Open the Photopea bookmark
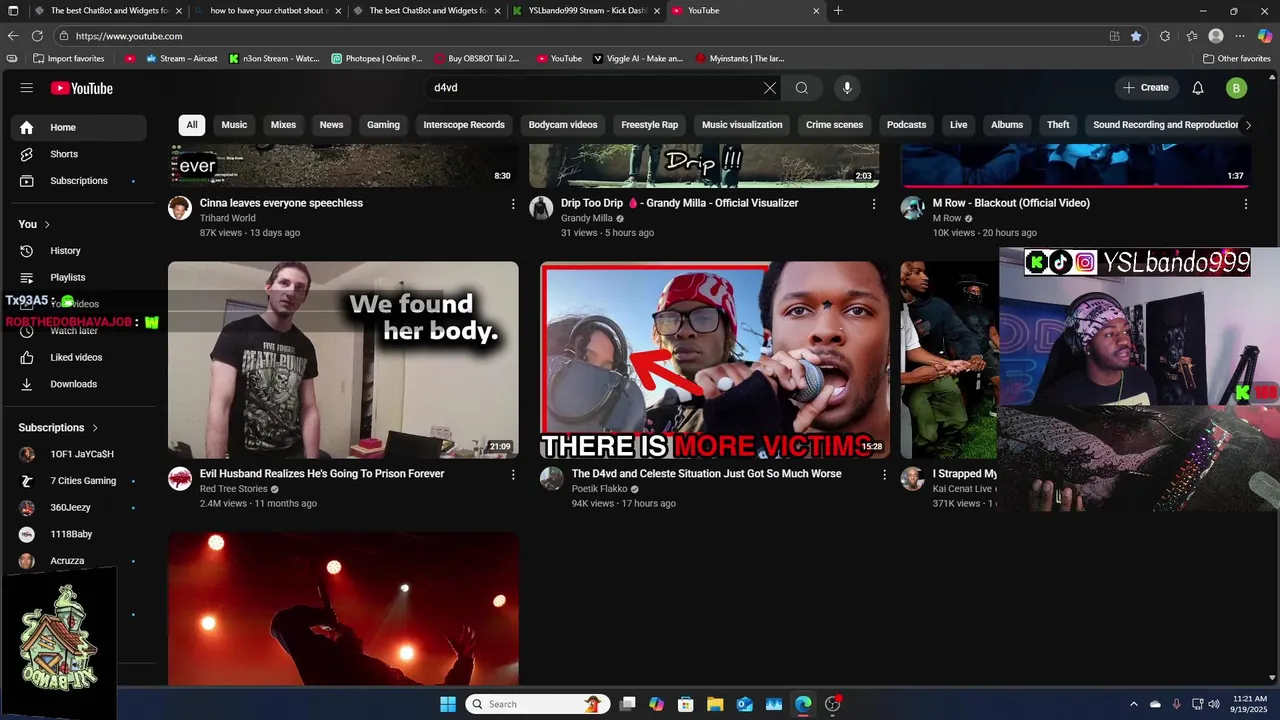Image resolution: width=1280 pixels, height=720 pixels. [x=377, y=58]
